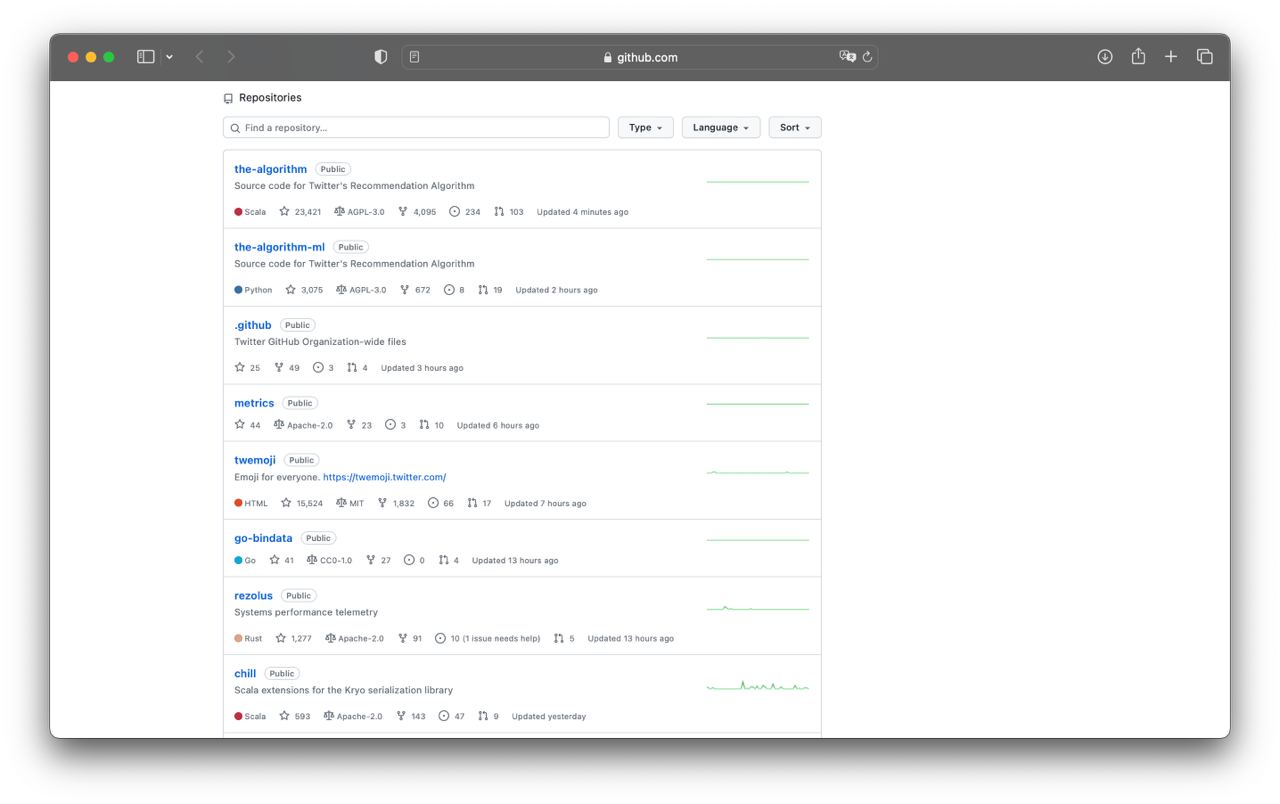The width and height of the screenshot is (1280, 804).
Task: Go back to the previous page
Action: 199,57
